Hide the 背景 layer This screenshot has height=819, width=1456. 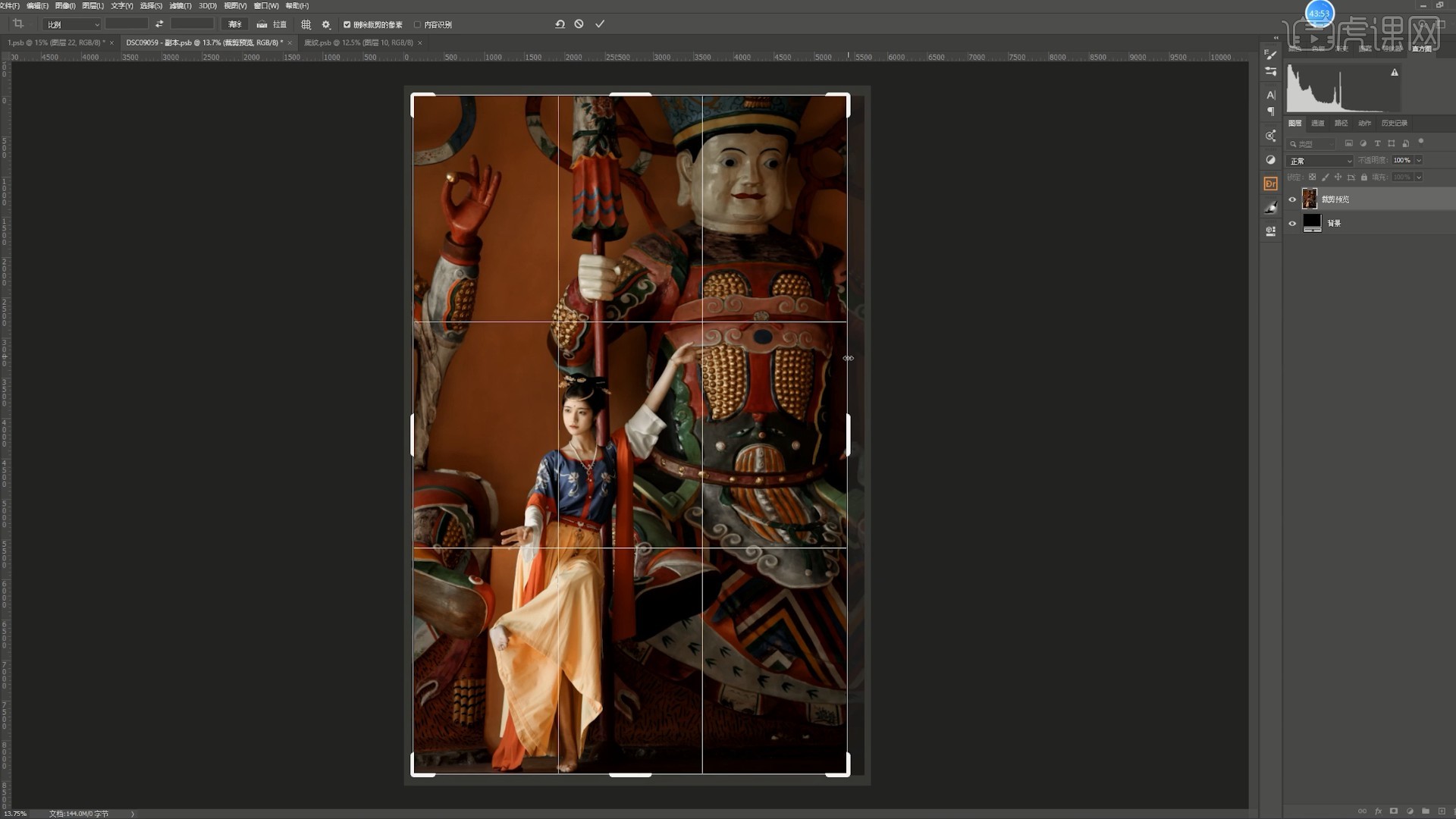(x=1293, y=223)
